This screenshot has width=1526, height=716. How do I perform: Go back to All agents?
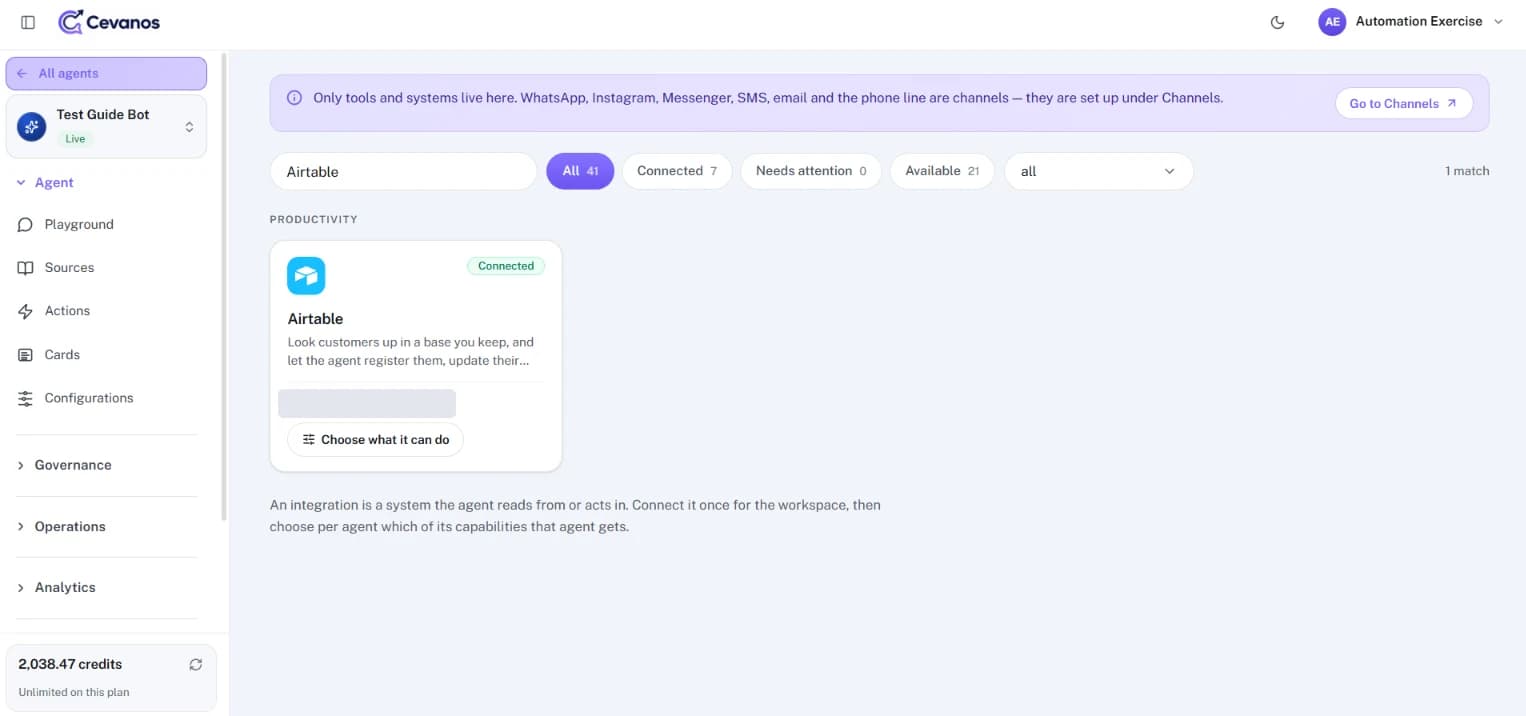[106, 74]
